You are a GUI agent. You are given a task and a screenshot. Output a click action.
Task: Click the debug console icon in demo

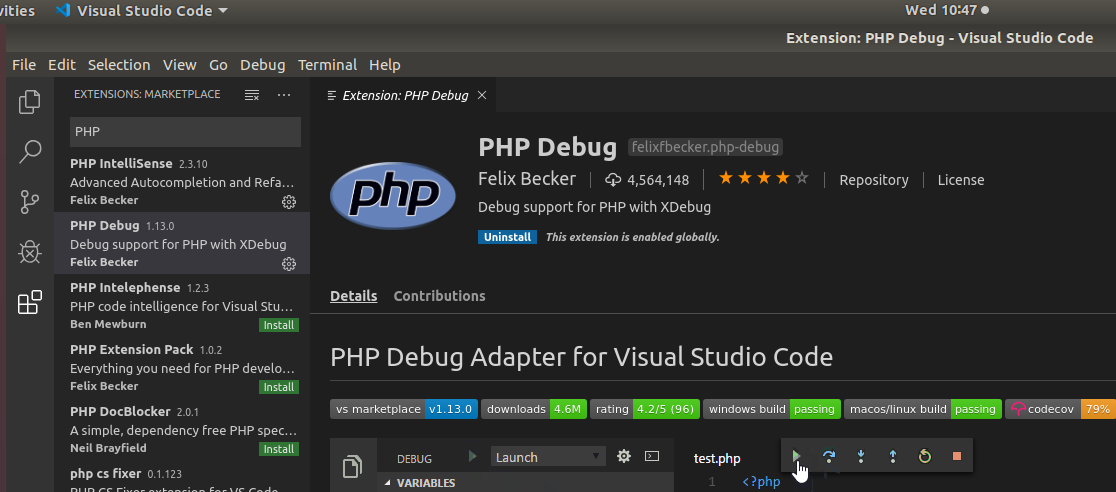652,456
